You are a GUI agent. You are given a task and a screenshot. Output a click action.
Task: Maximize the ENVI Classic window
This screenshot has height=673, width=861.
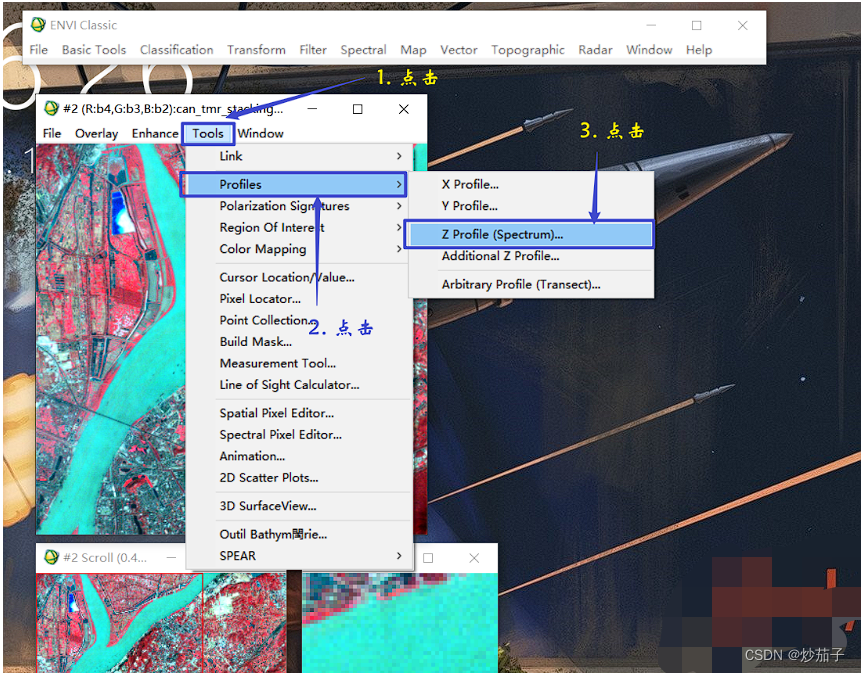point(696,25)
